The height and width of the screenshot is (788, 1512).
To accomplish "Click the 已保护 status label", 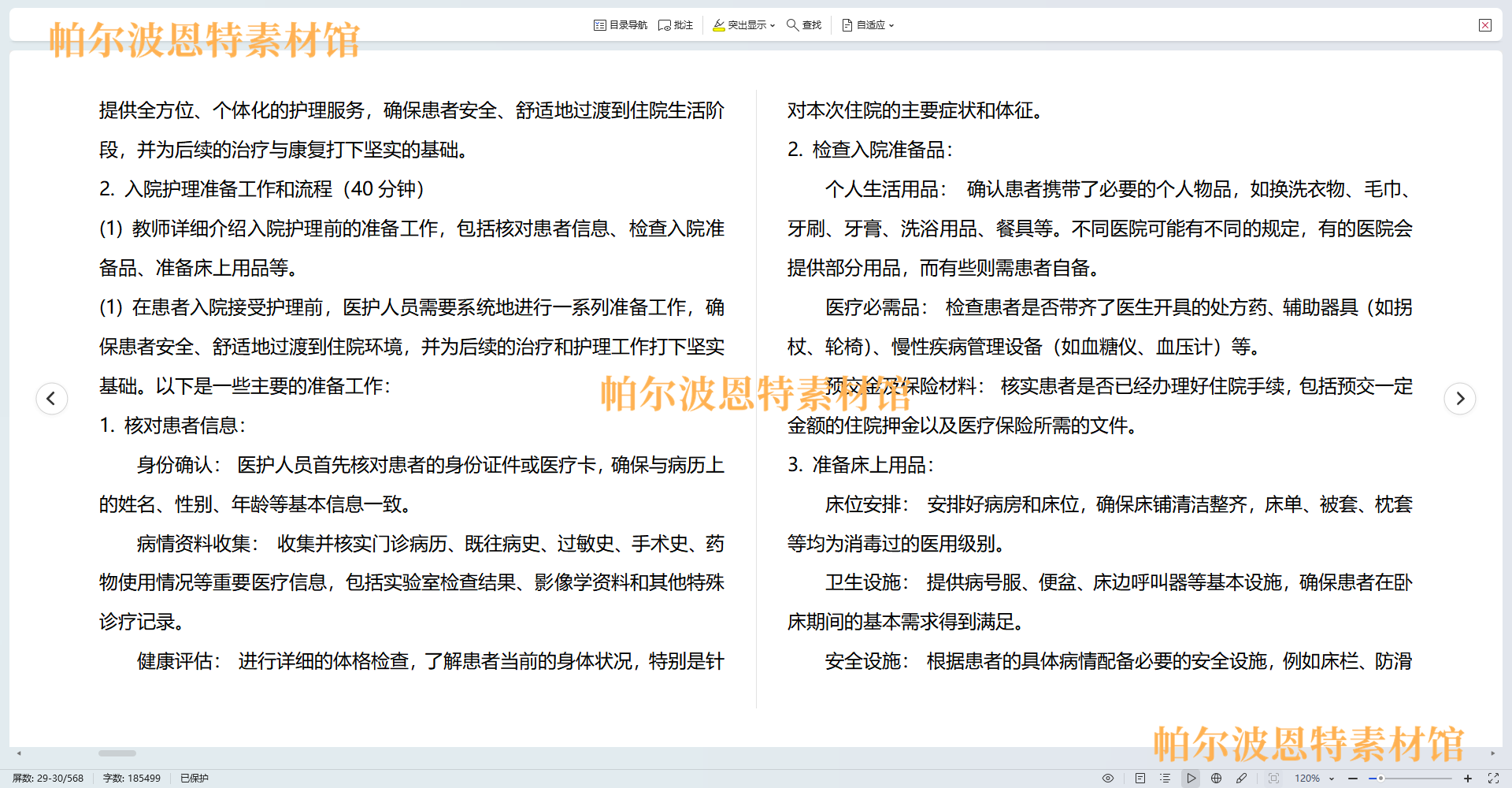I will click(195, 778).
